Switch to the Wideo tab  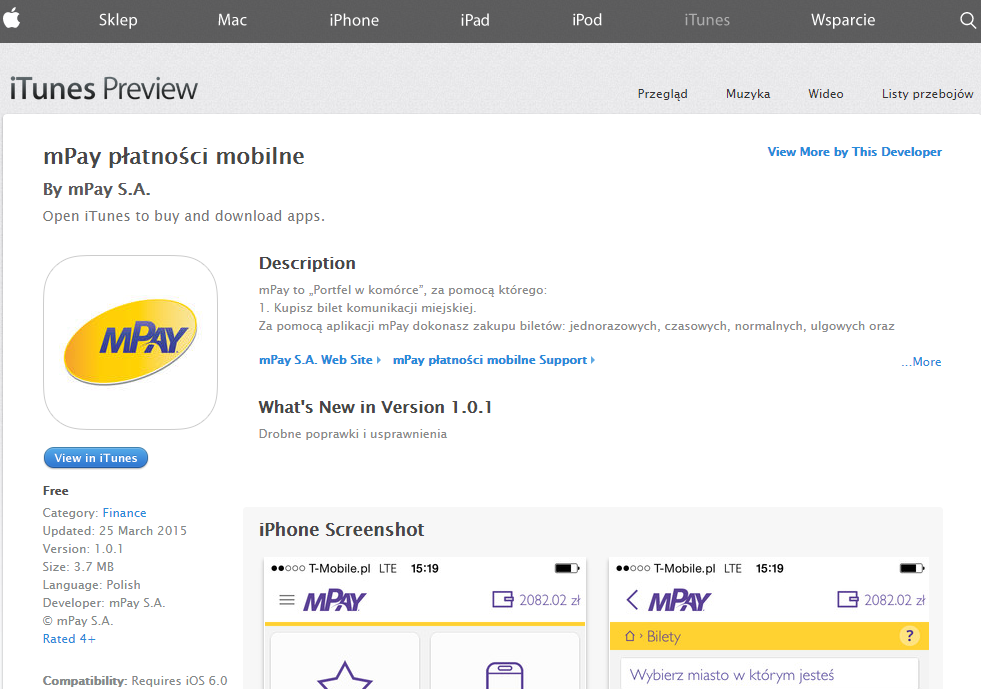click(825, 94)
